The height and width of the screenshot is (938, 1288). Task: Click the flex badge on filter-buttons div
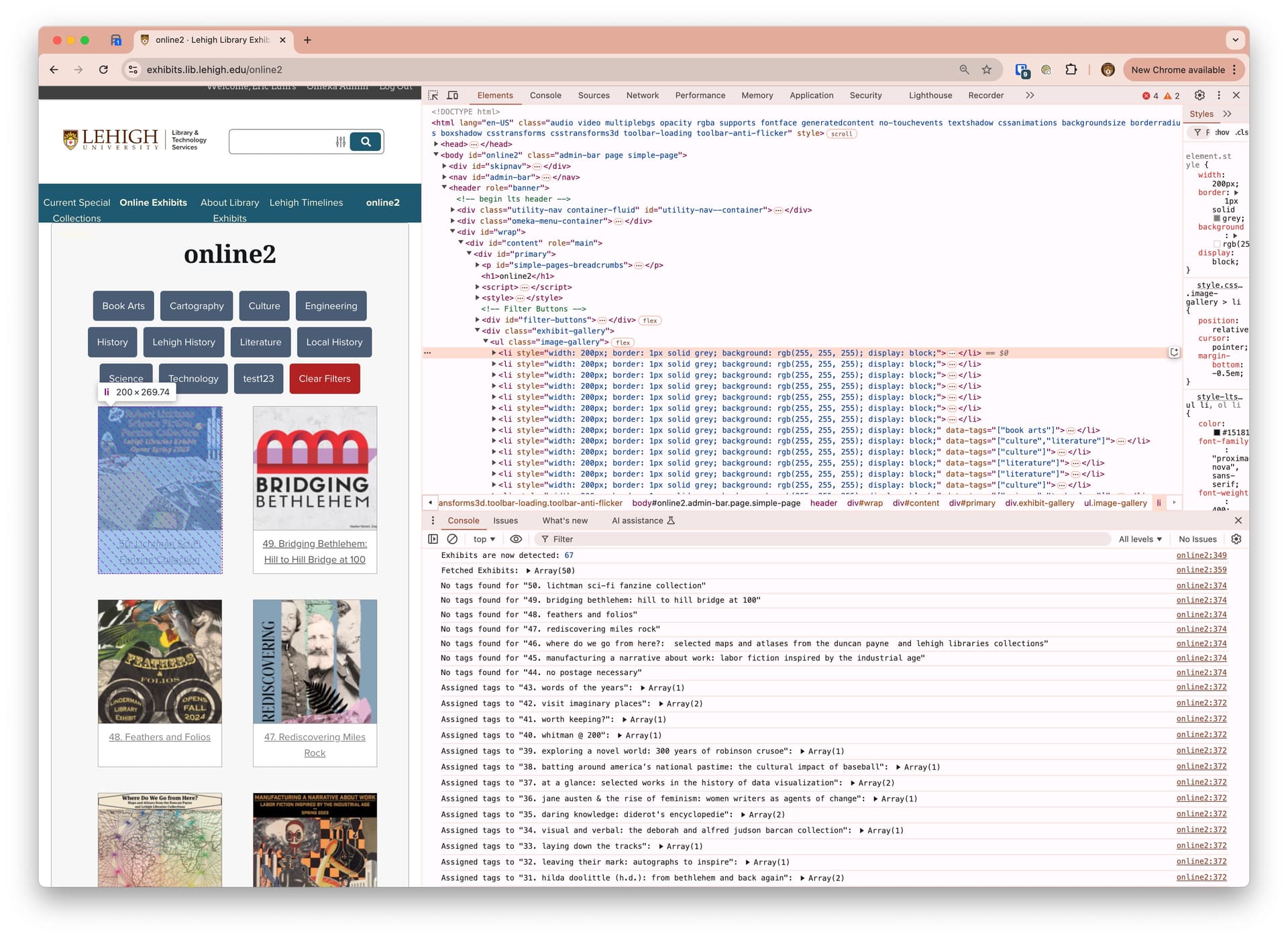650,320
